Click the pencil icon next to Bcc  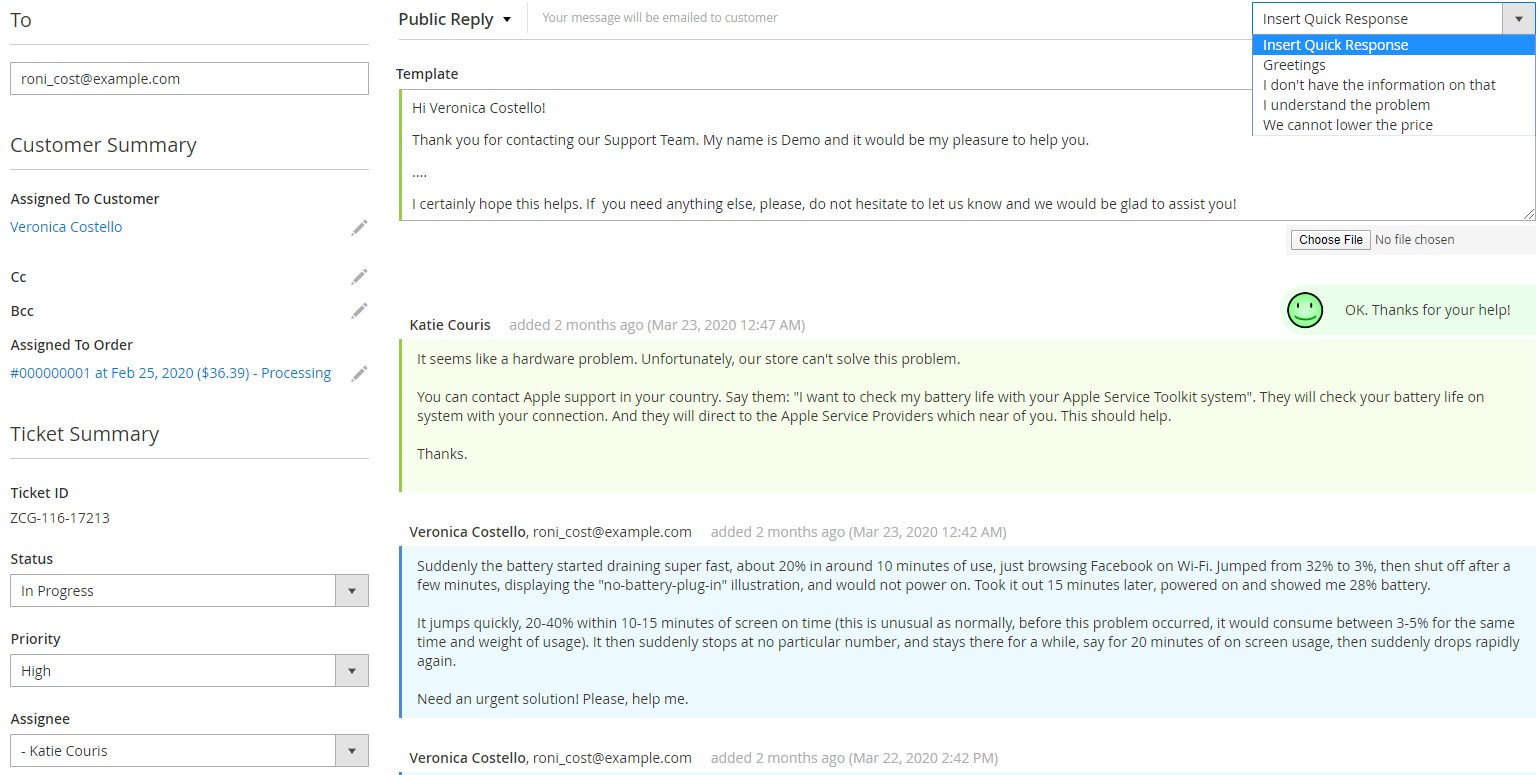pyautogui.click(x=359, y=311)
